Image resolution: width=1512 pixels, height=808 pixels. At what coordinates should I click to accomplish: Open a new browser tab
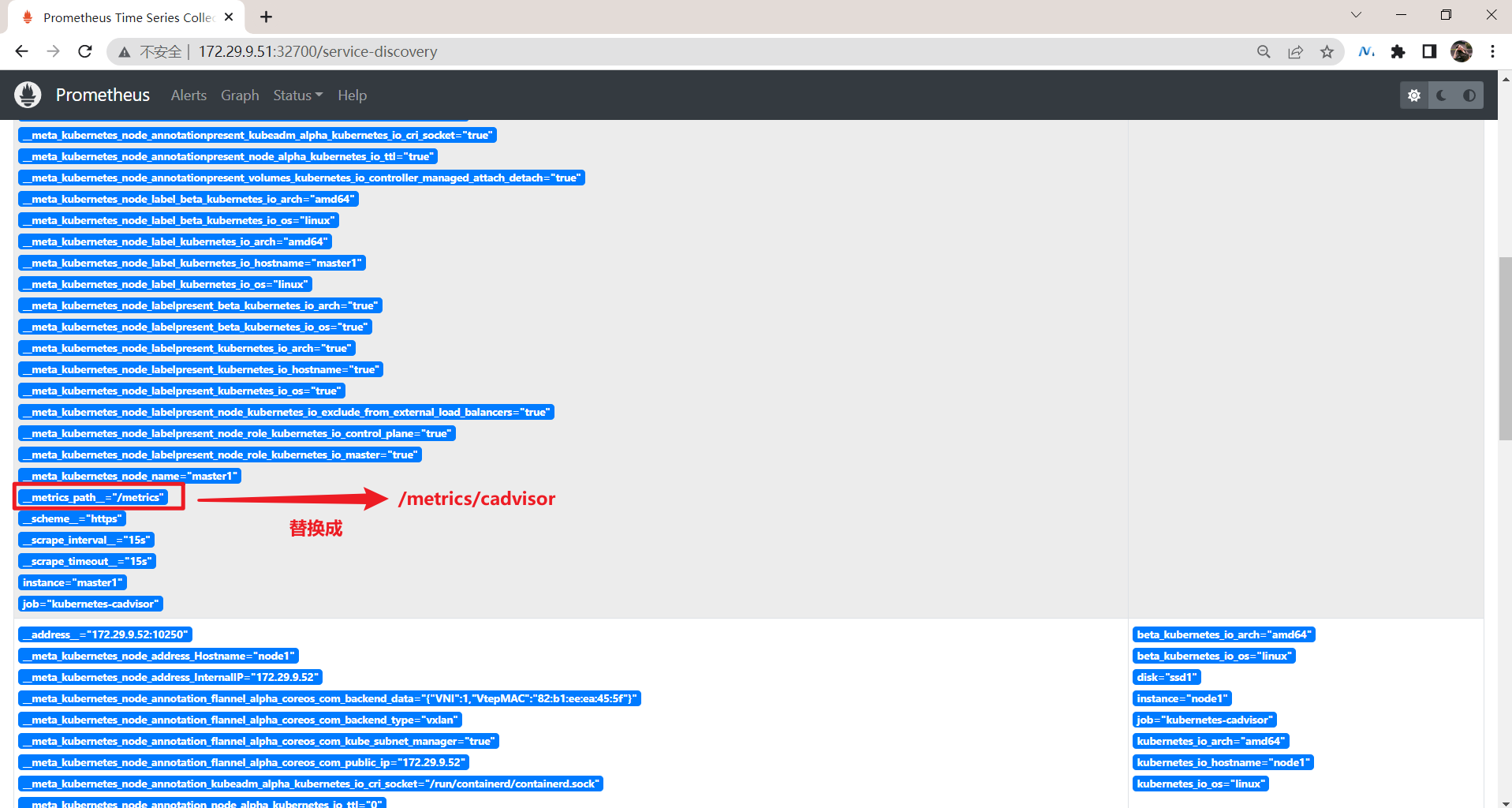[x=267, y=17]
